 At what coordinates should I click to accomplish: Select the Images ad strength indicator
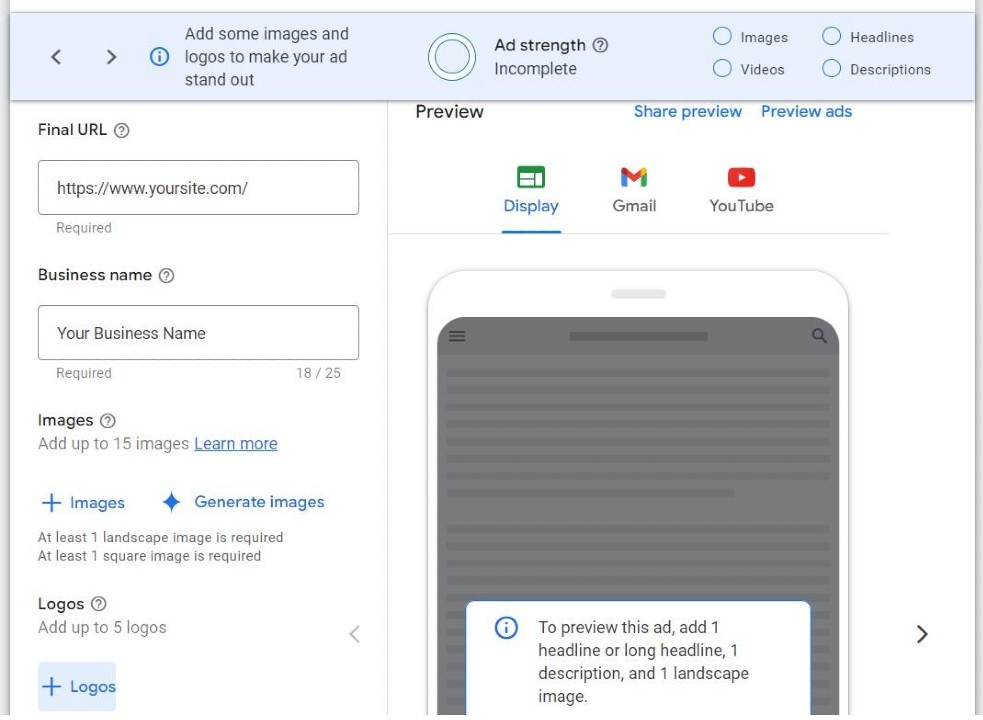722,37
